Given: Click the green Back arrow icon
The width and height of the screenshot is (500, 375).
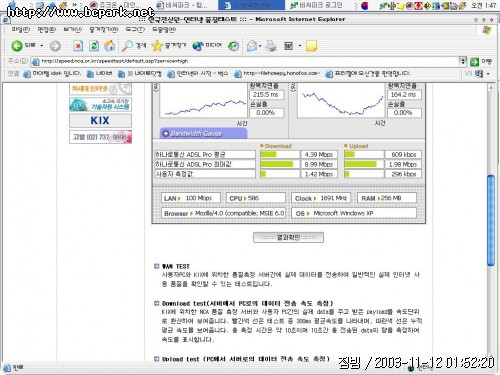Looking at the screenshot, I should point(17,46).
